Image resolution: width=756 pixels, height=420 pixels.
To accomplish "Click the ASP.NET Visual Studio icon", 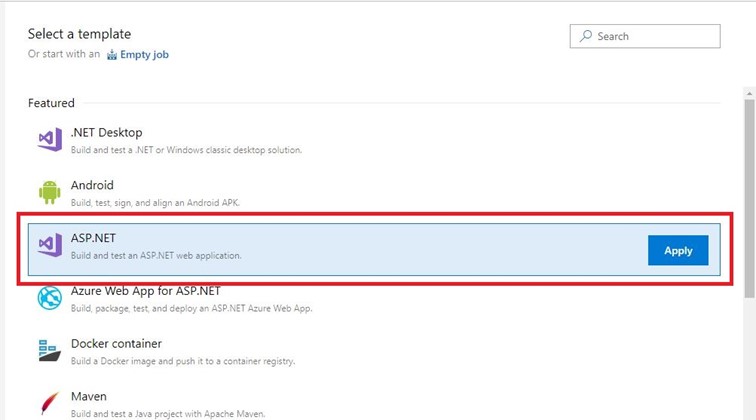I will point(50,245).
